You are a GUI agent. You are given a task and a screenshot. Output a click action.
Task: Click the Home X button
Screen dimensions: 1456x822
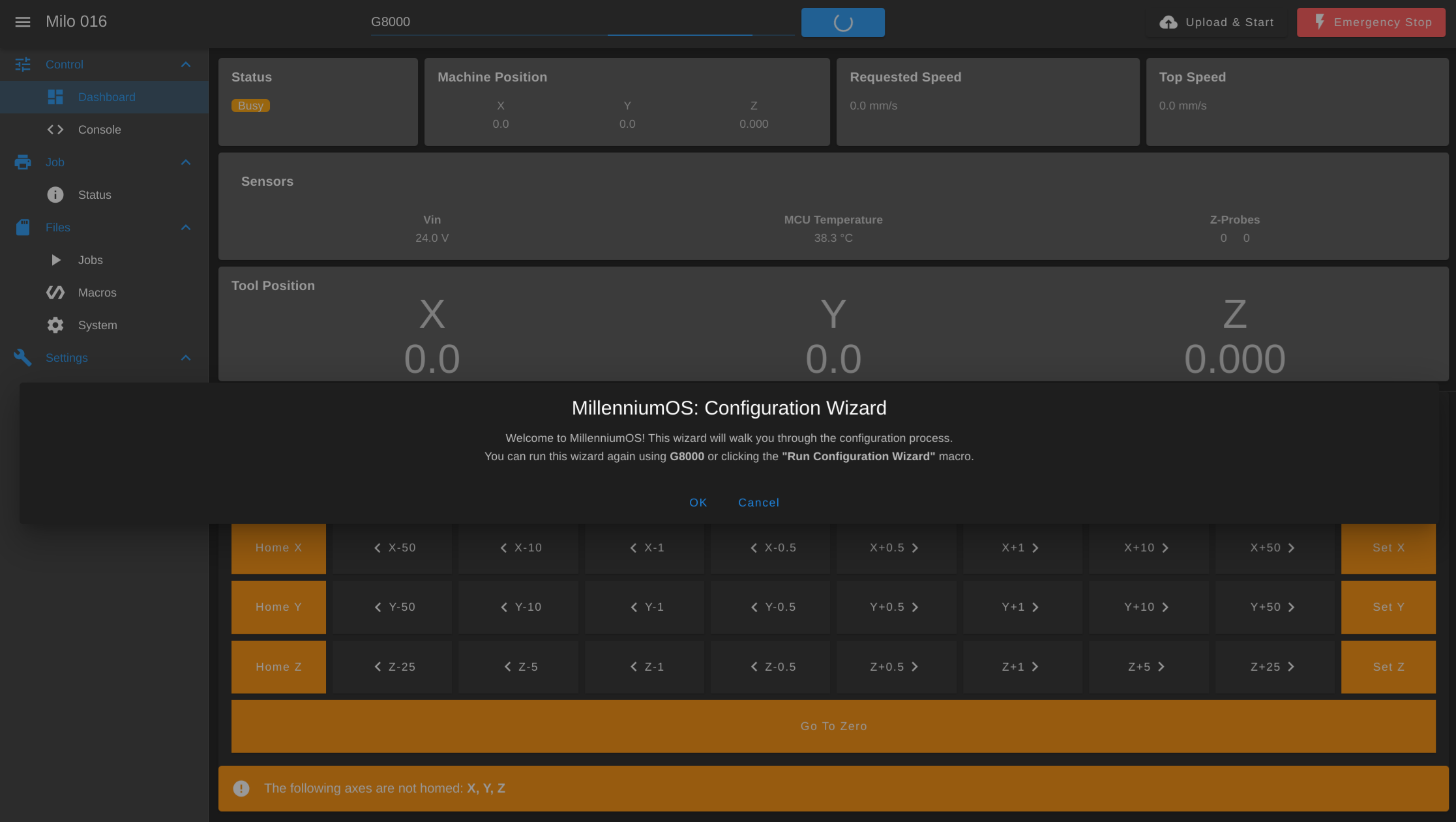coord(278,548)
